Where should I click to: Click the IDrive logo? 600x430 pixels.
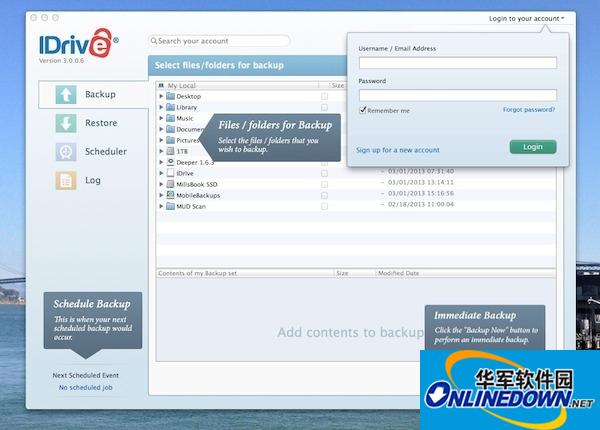78,44
